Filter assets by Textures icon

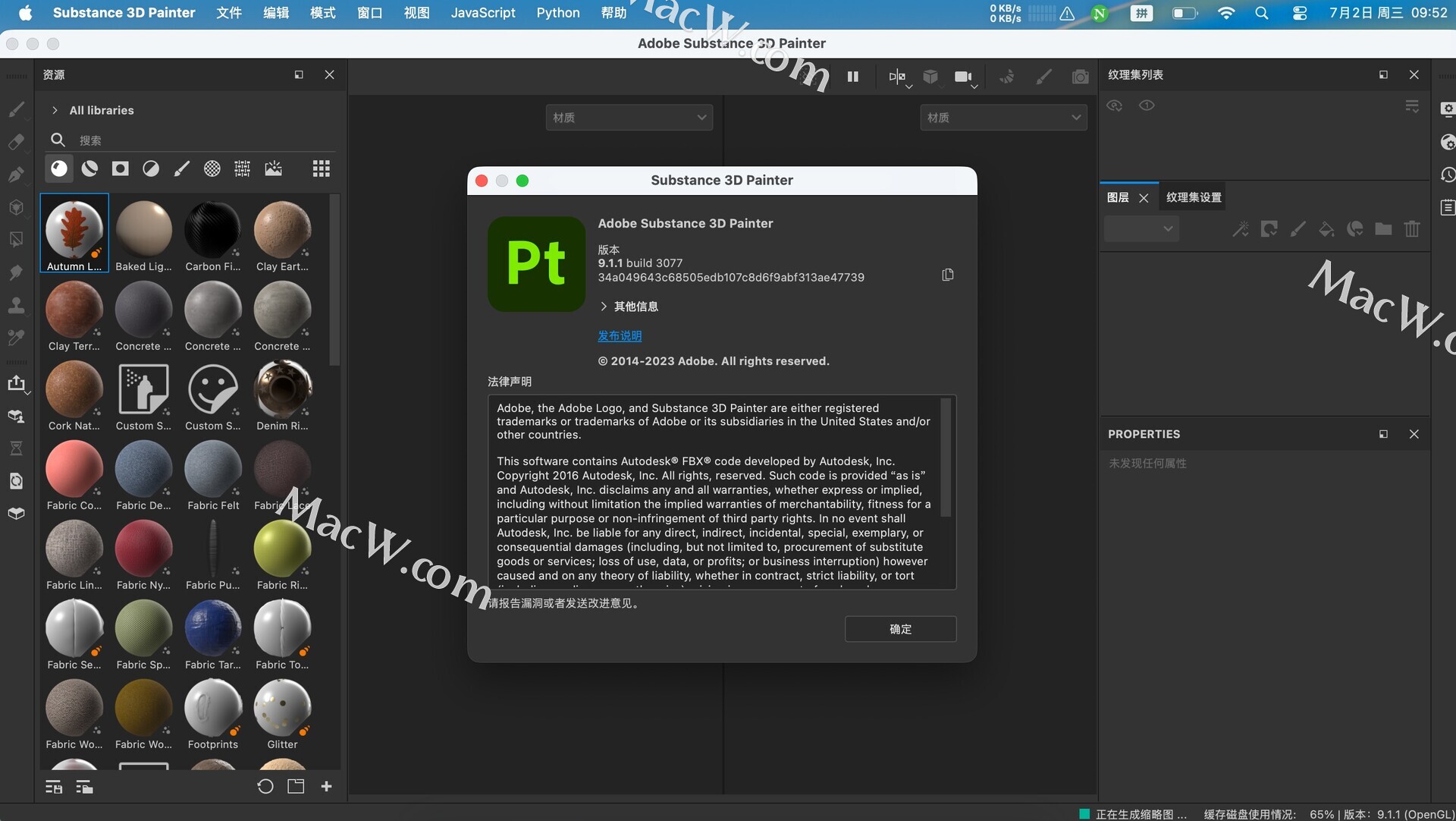pyautogui.click(x=243, y=168)
